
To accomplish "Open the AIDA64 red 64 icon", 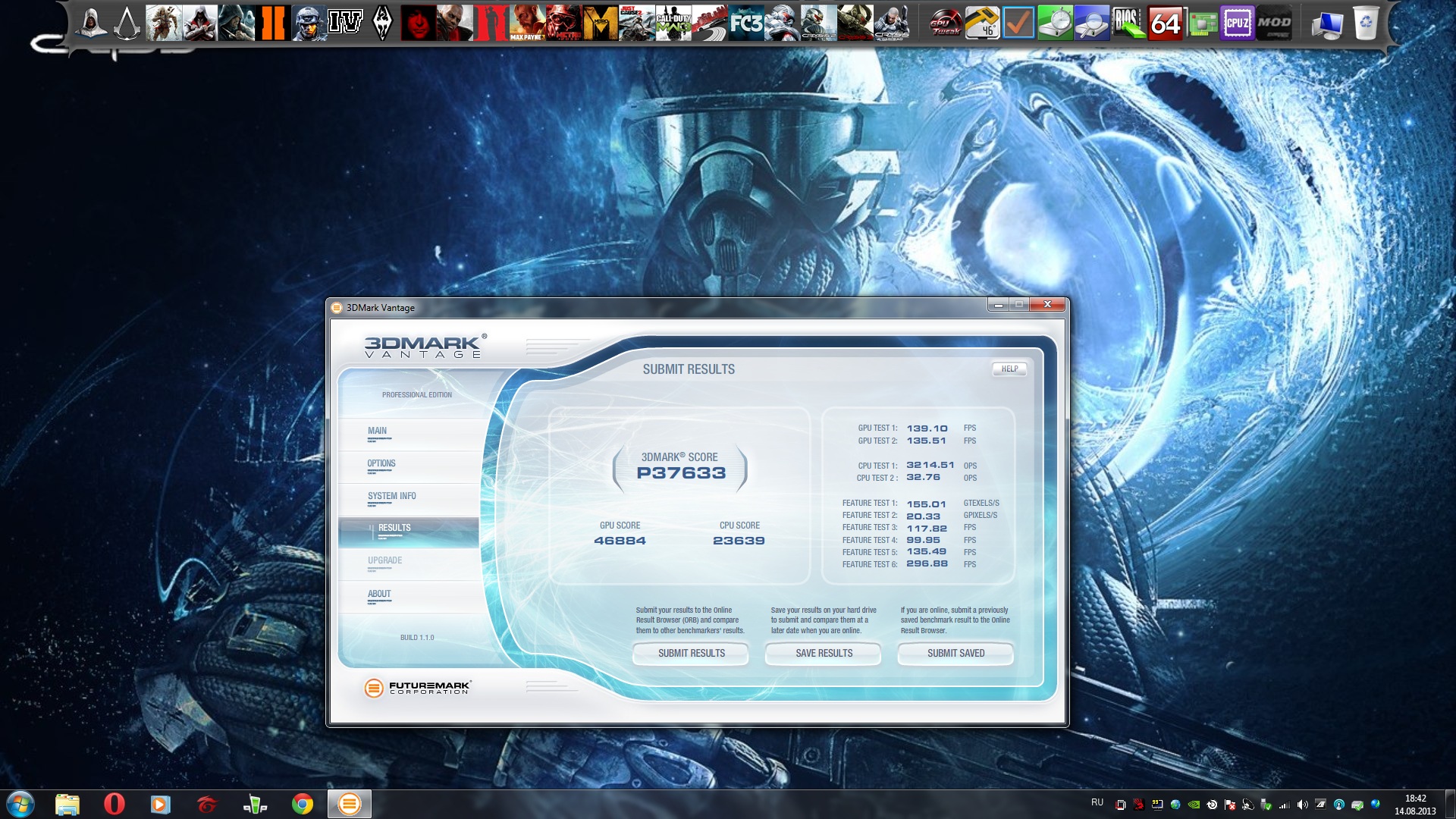I will (1164, 23).
